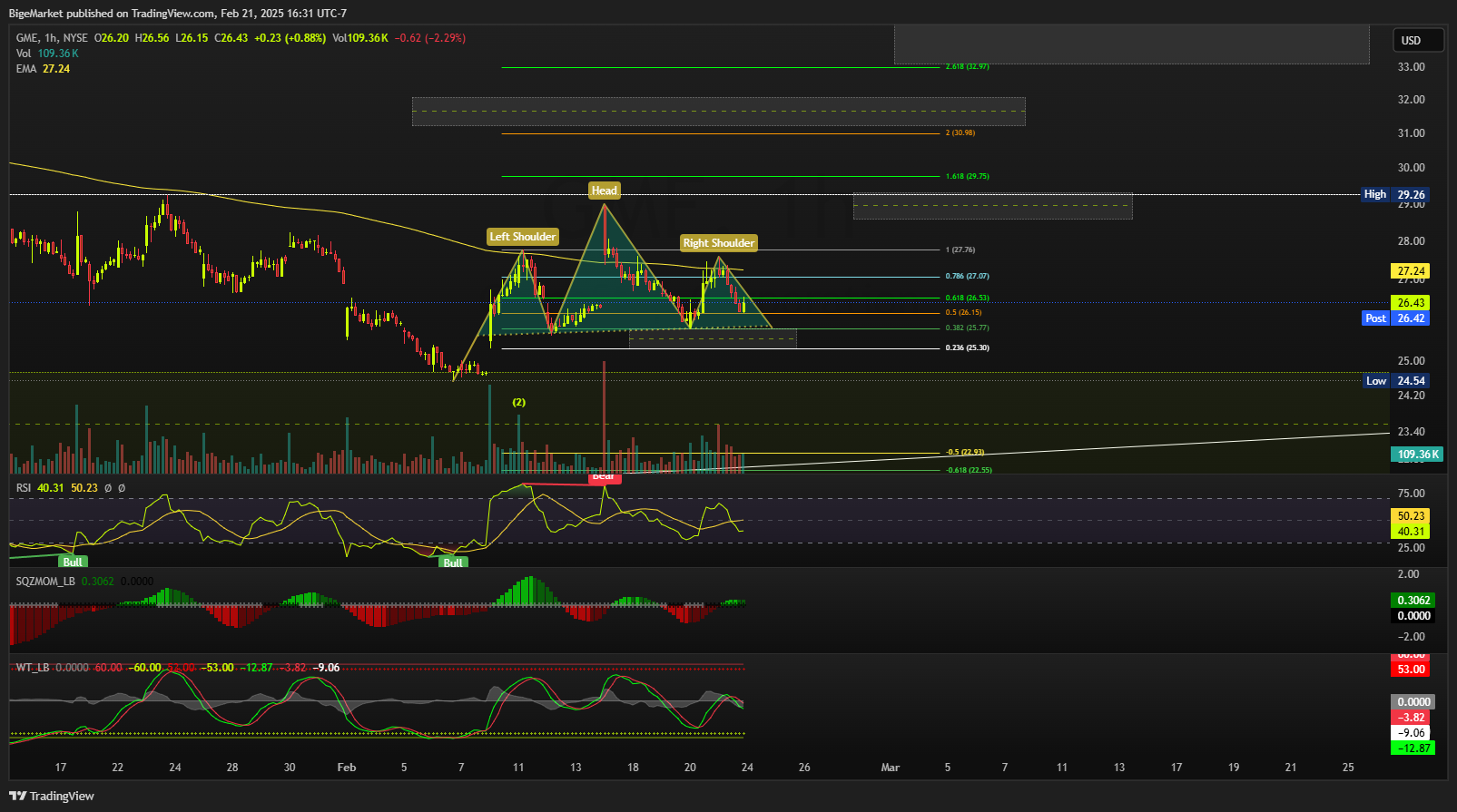
Task: Select the 0.786 (27.07) Fibonacci level
Action: (x=967, y=277)
